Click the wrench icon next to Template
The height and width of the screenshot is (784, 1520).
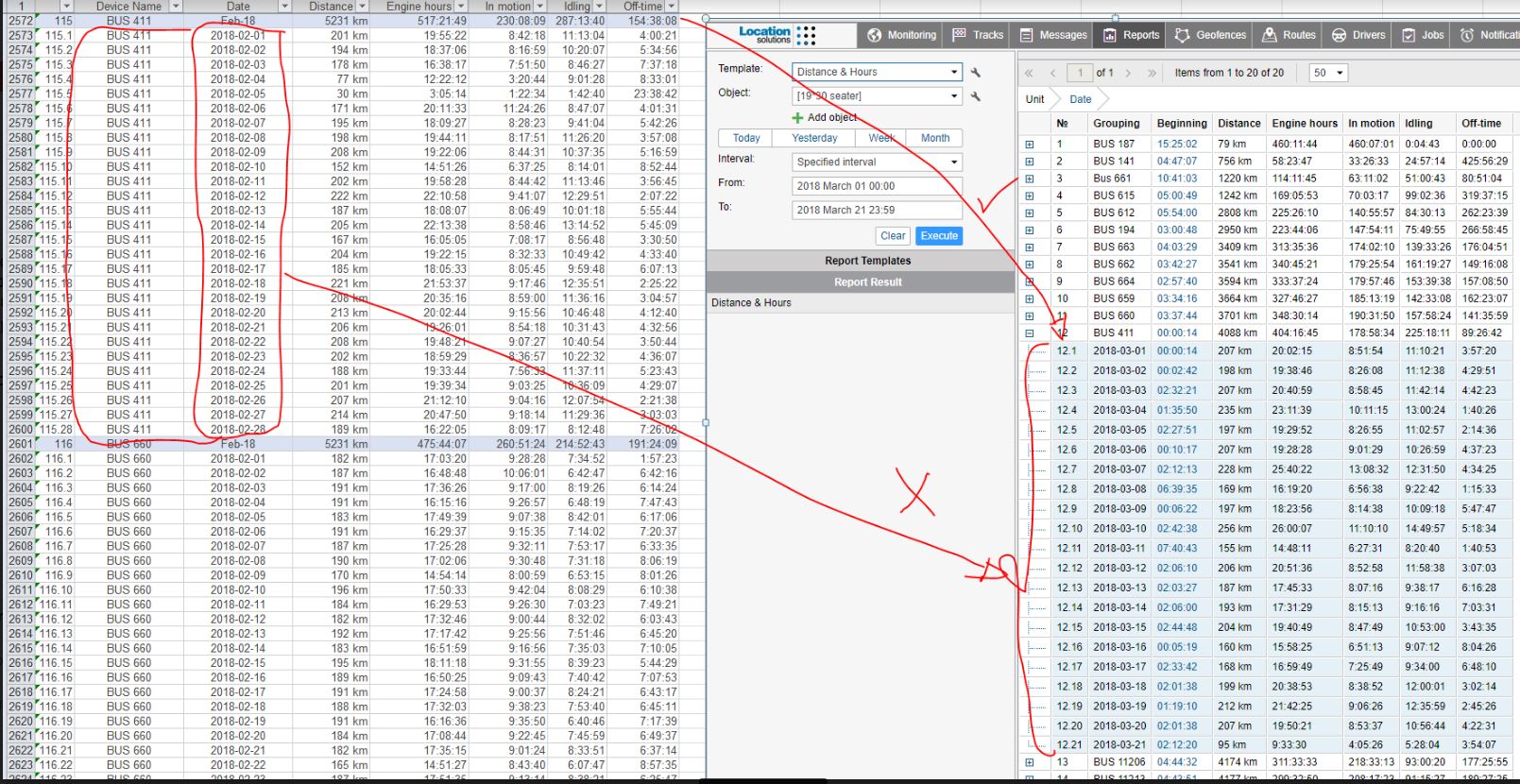pos(976,72)
